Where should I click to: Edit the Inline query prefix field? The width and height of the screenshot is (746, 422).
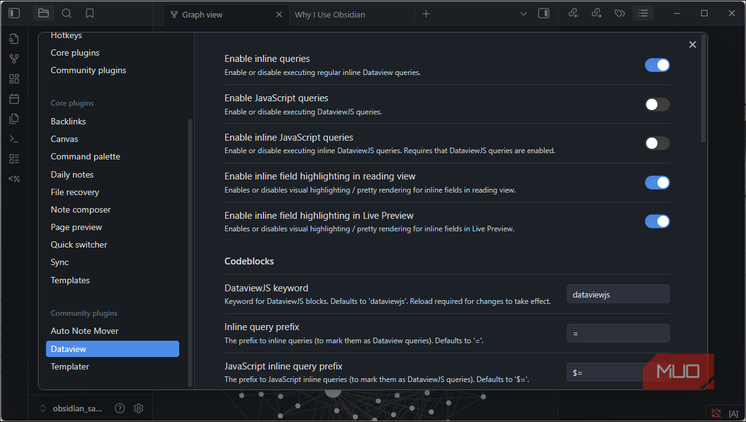coord(618,334)
